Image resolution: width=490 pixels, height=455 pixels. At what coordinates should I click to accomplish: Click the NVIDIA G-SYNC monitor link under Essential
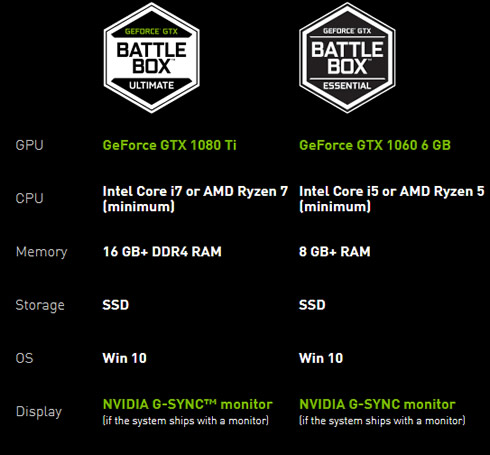[377, 404]
